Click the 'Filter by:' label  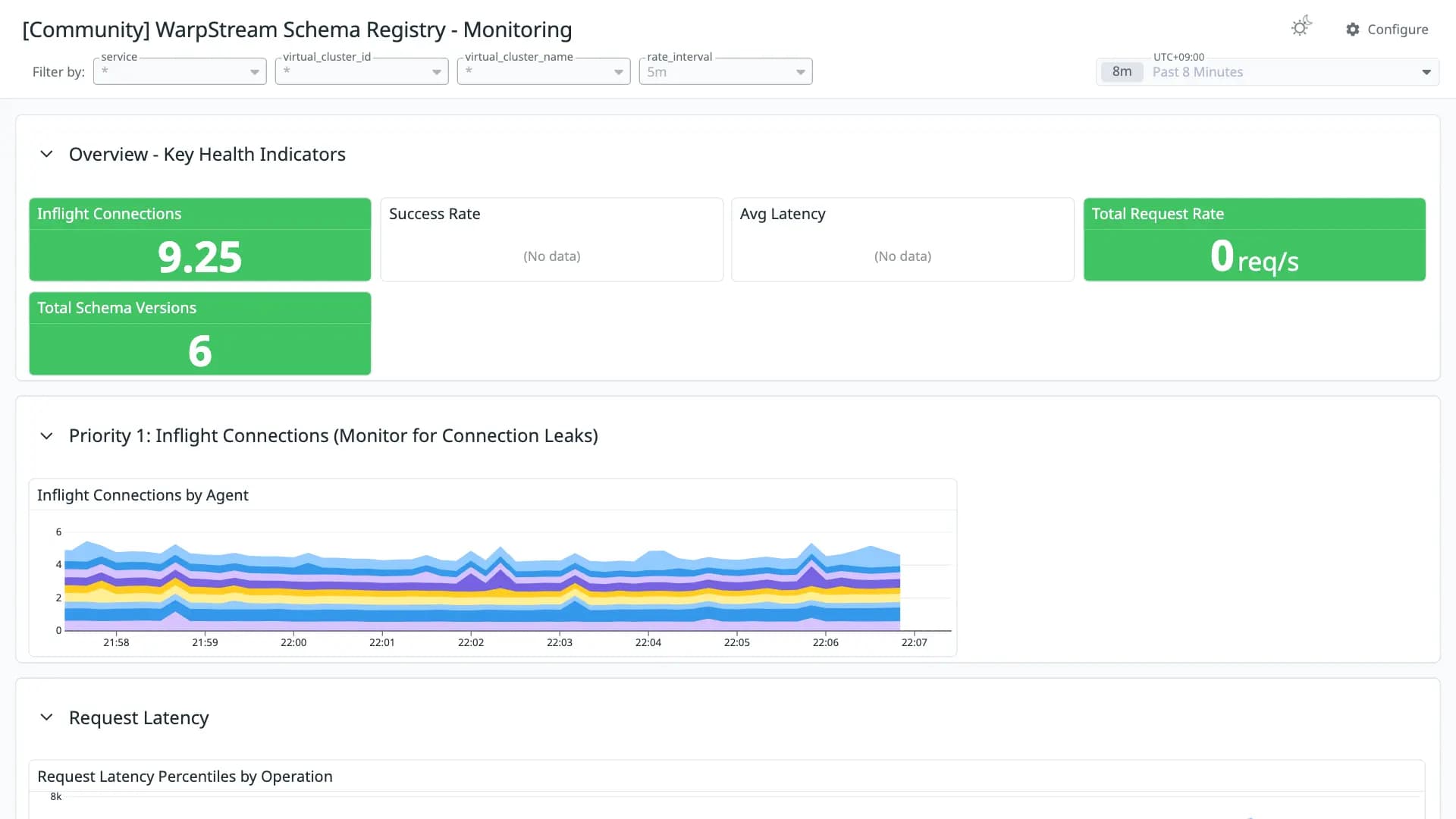pyautogui.click(x=58, y=72)
